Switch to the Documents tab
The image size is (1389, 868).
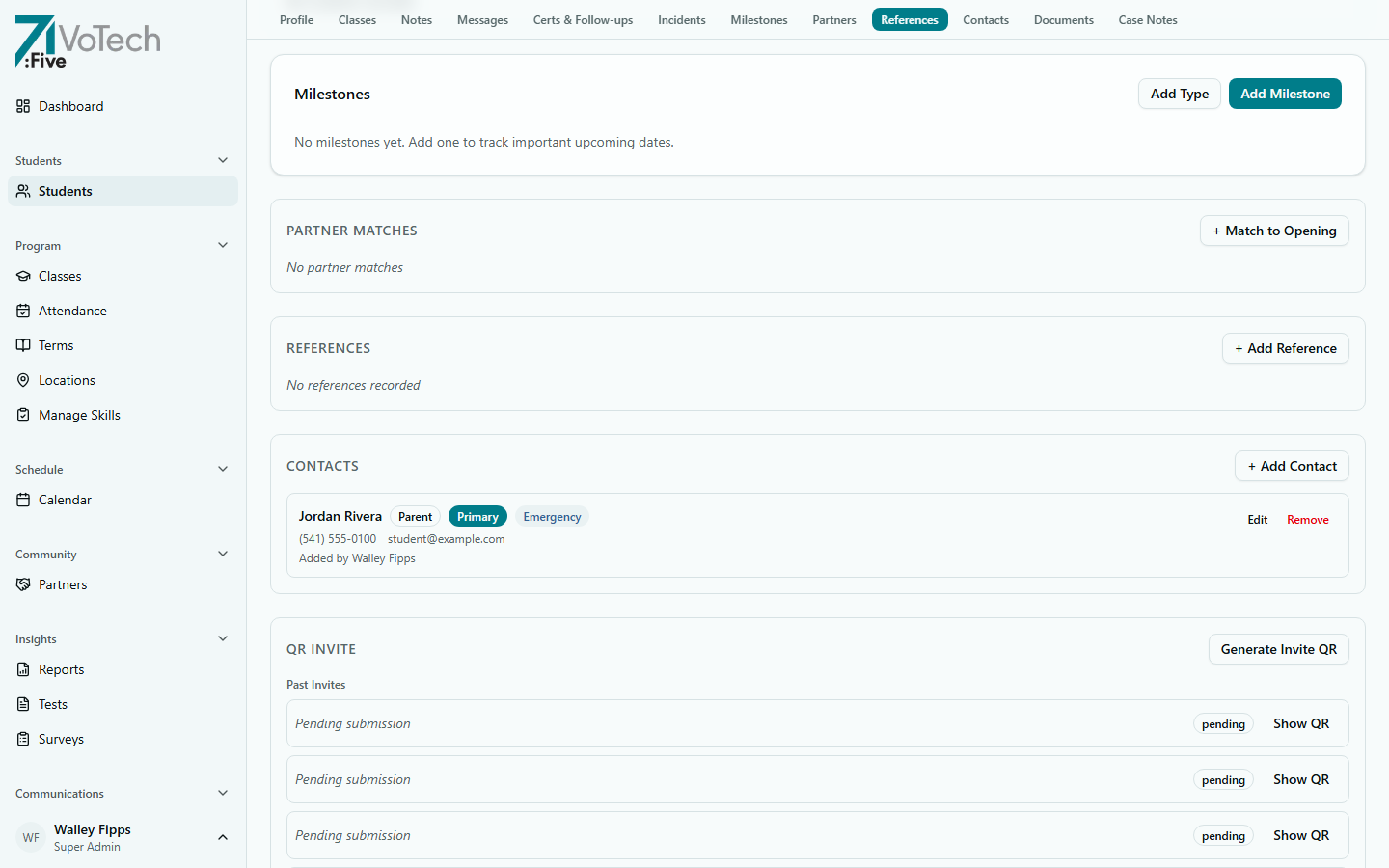(x=1063, y=19)
